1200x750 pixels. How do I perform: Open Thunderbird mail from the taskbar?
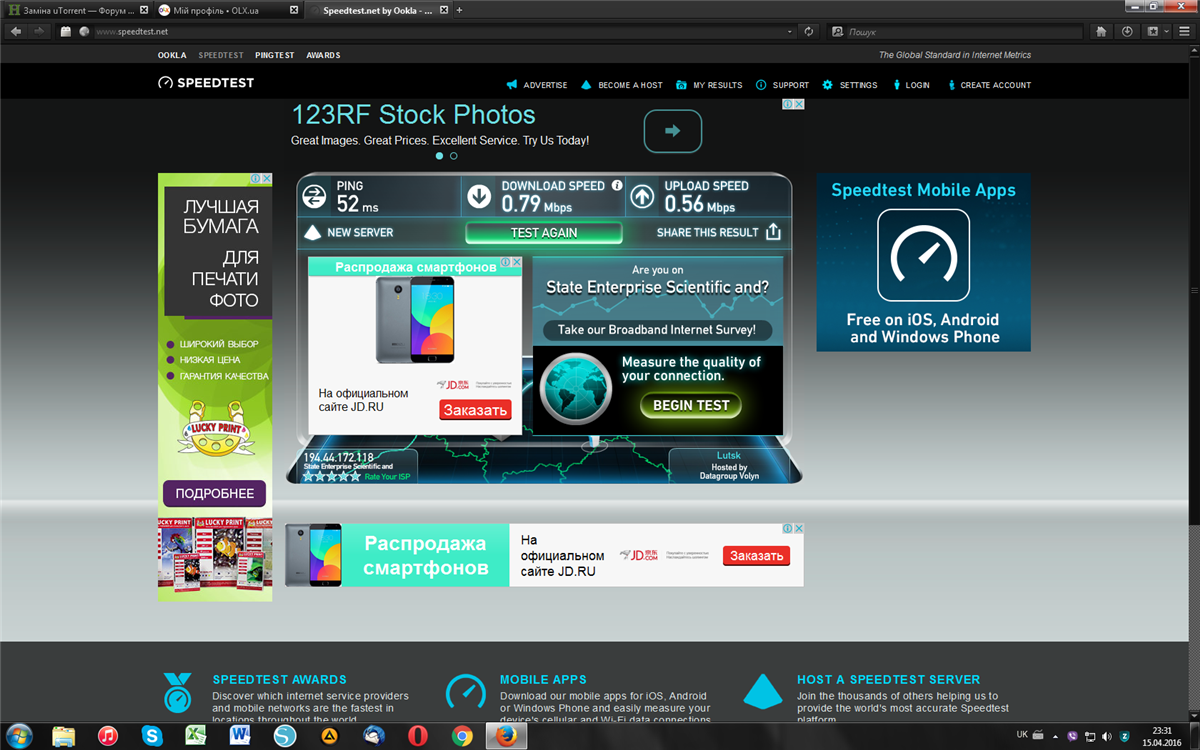click(374, 736)
